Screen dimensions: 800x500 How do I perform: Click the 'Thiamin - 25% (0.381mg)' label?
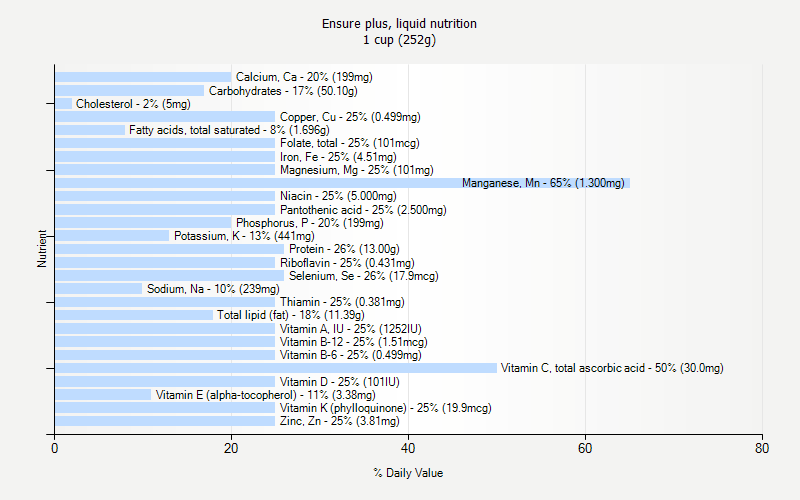[x=342, y=302]
